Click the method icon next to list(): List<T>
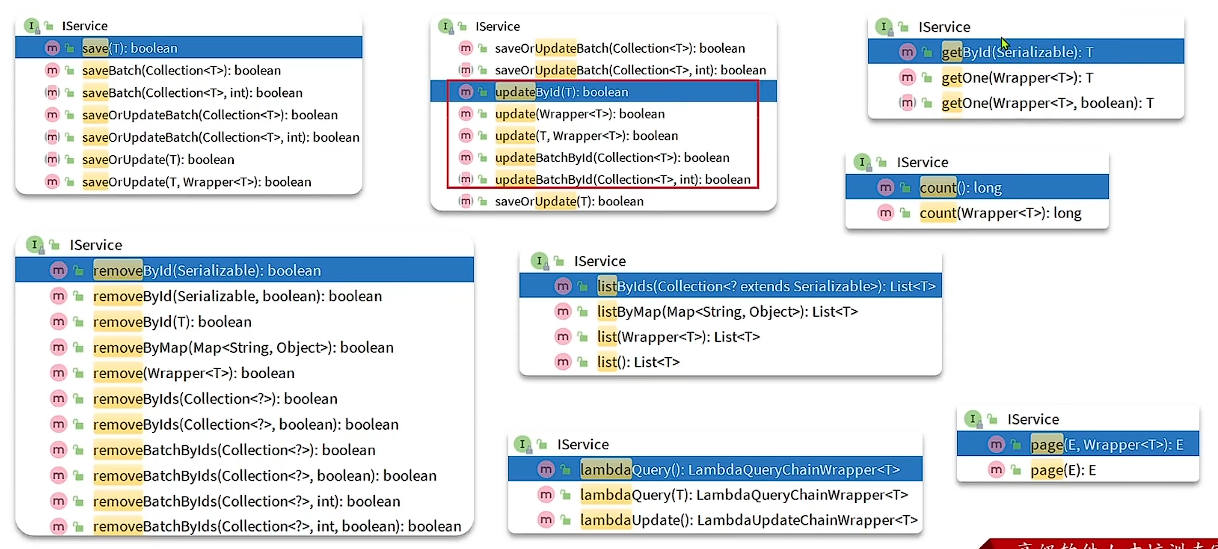 click(562, 362)
